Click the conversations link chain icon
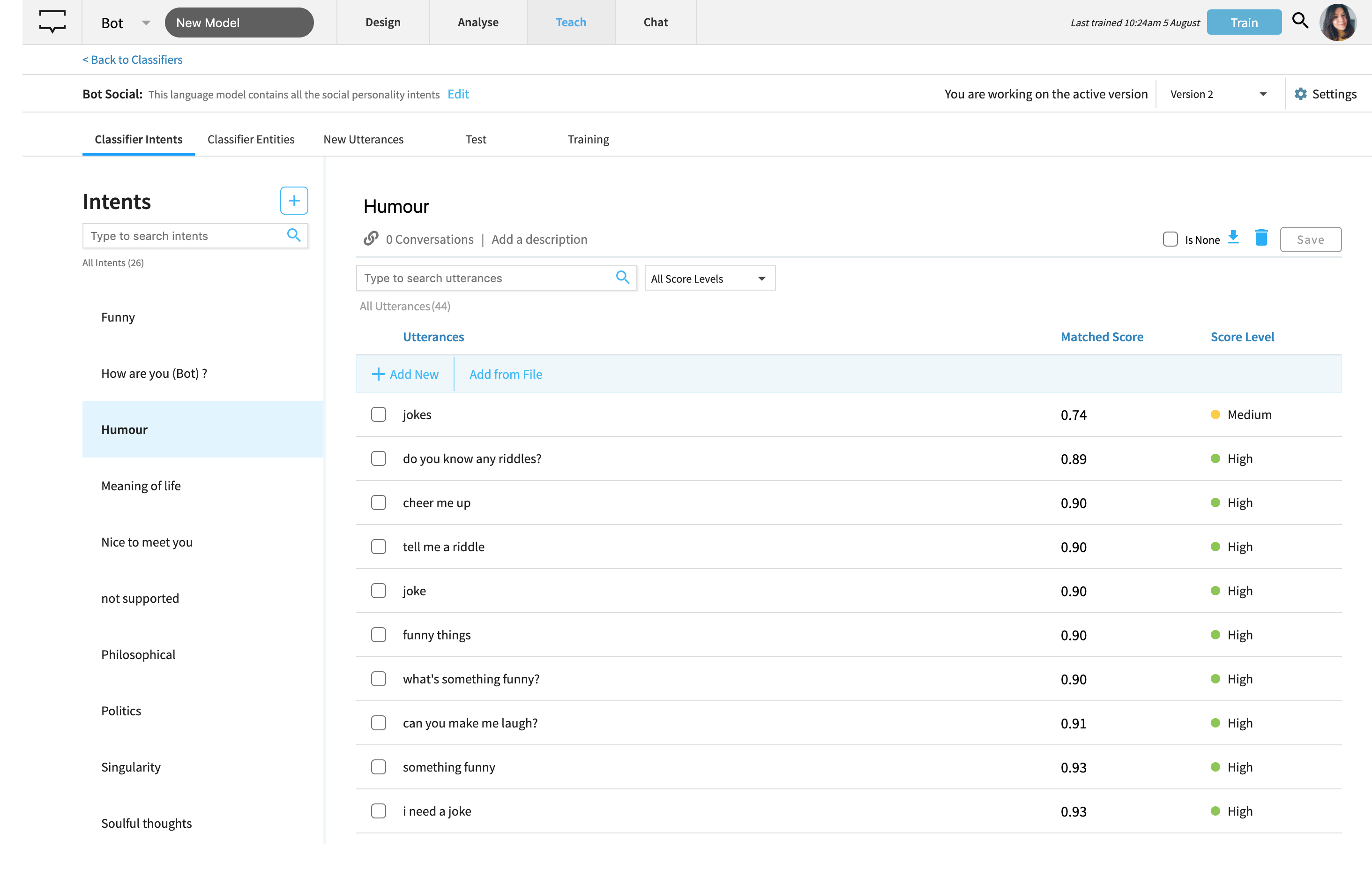Screen dimensions: 1372x870 (371, 239)
